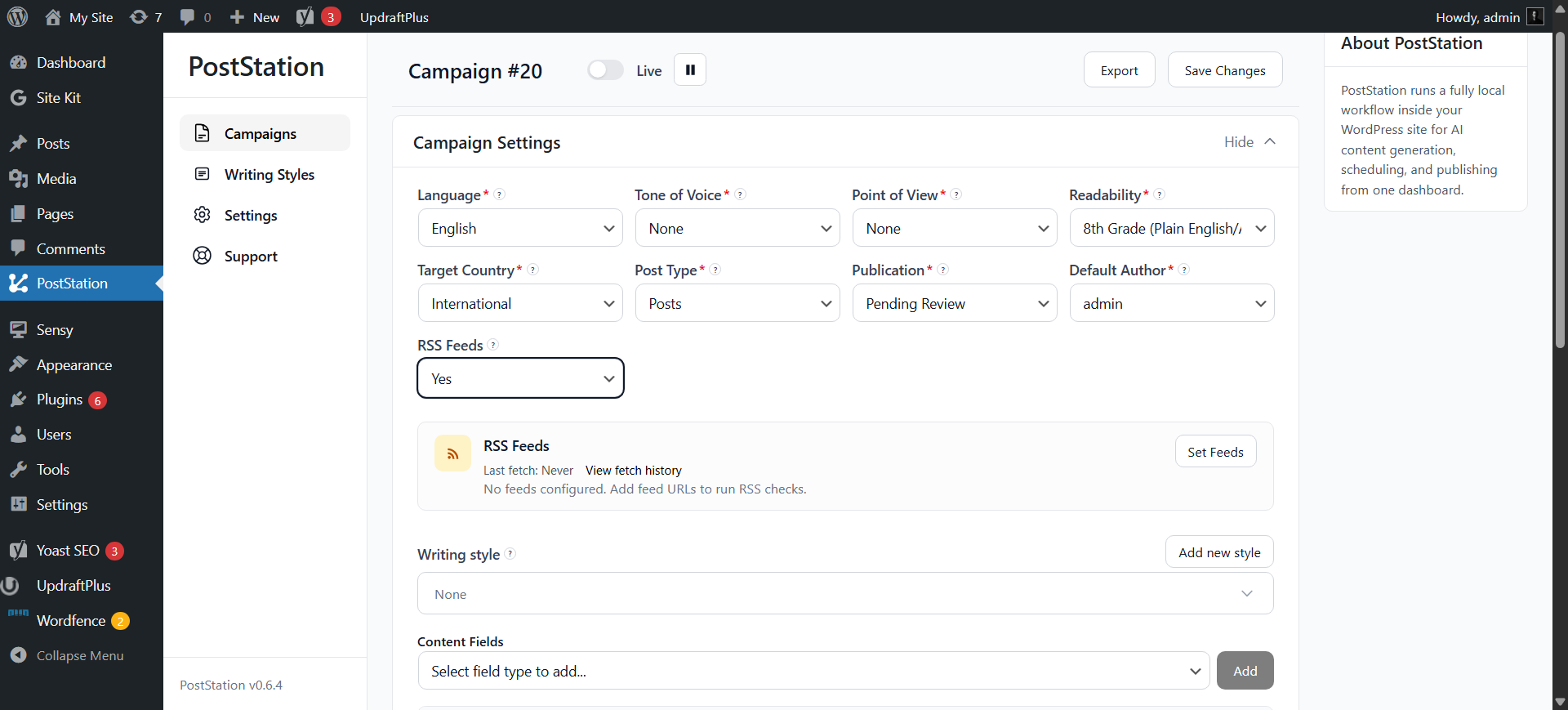
Task: Click the help icon beside Language
Action: point(500,194)
